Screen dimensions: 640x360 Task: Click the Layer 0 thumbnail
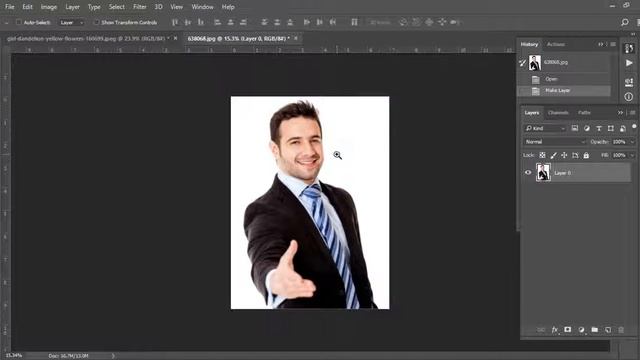(x=543, y=173)
